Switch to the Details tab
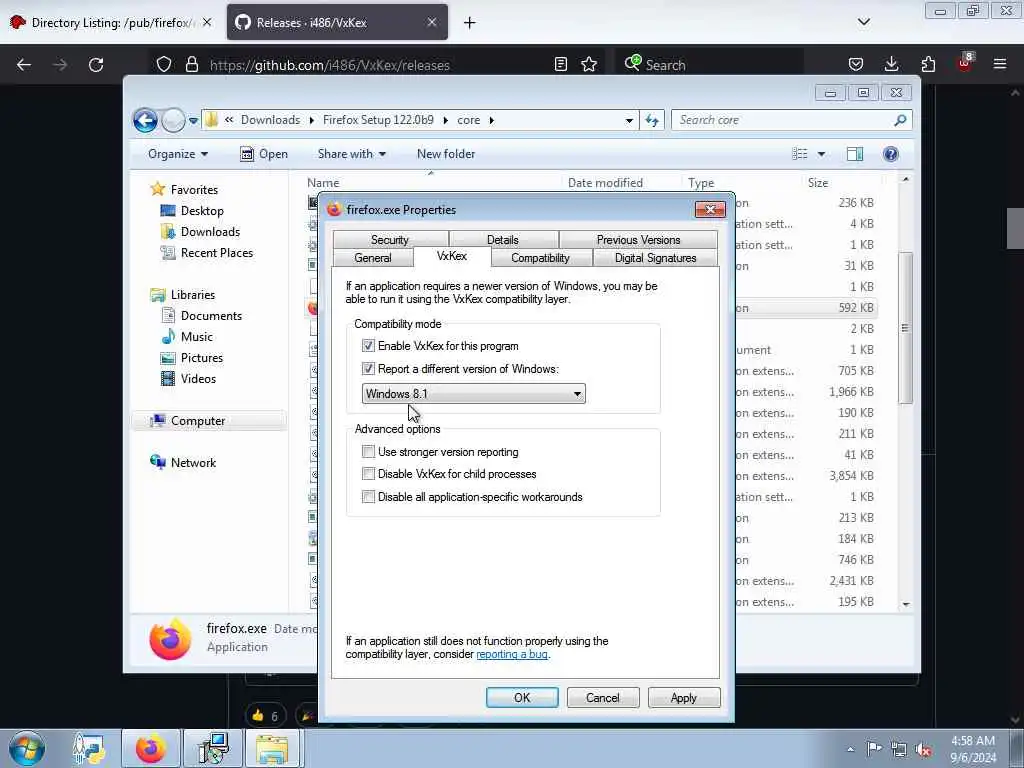This screenshot has height=768, width=1024. pyautogui.click(x=503, y=240)
